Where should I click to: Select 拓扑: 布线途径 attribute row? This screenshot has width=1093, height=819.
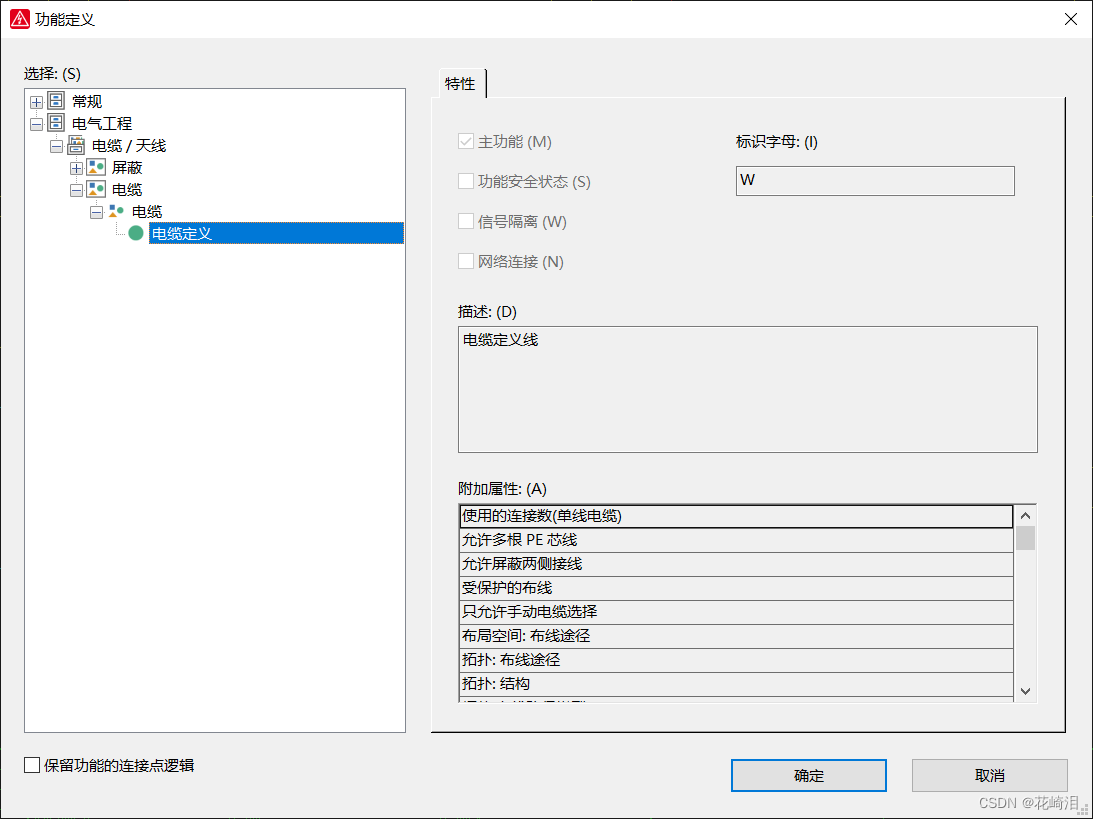[736, 660]
